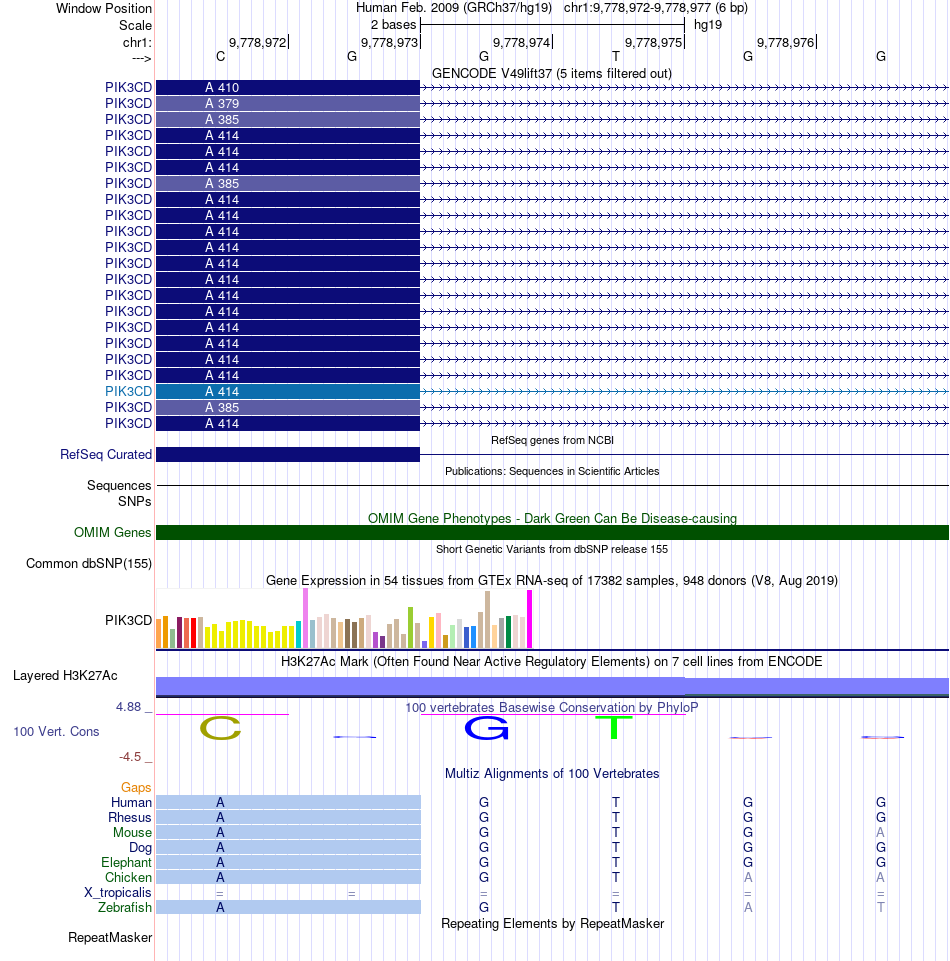950x961 pixels.
Task: Click the PIK3CD exon block labeled A 379
Action: (x=288, y=104)
